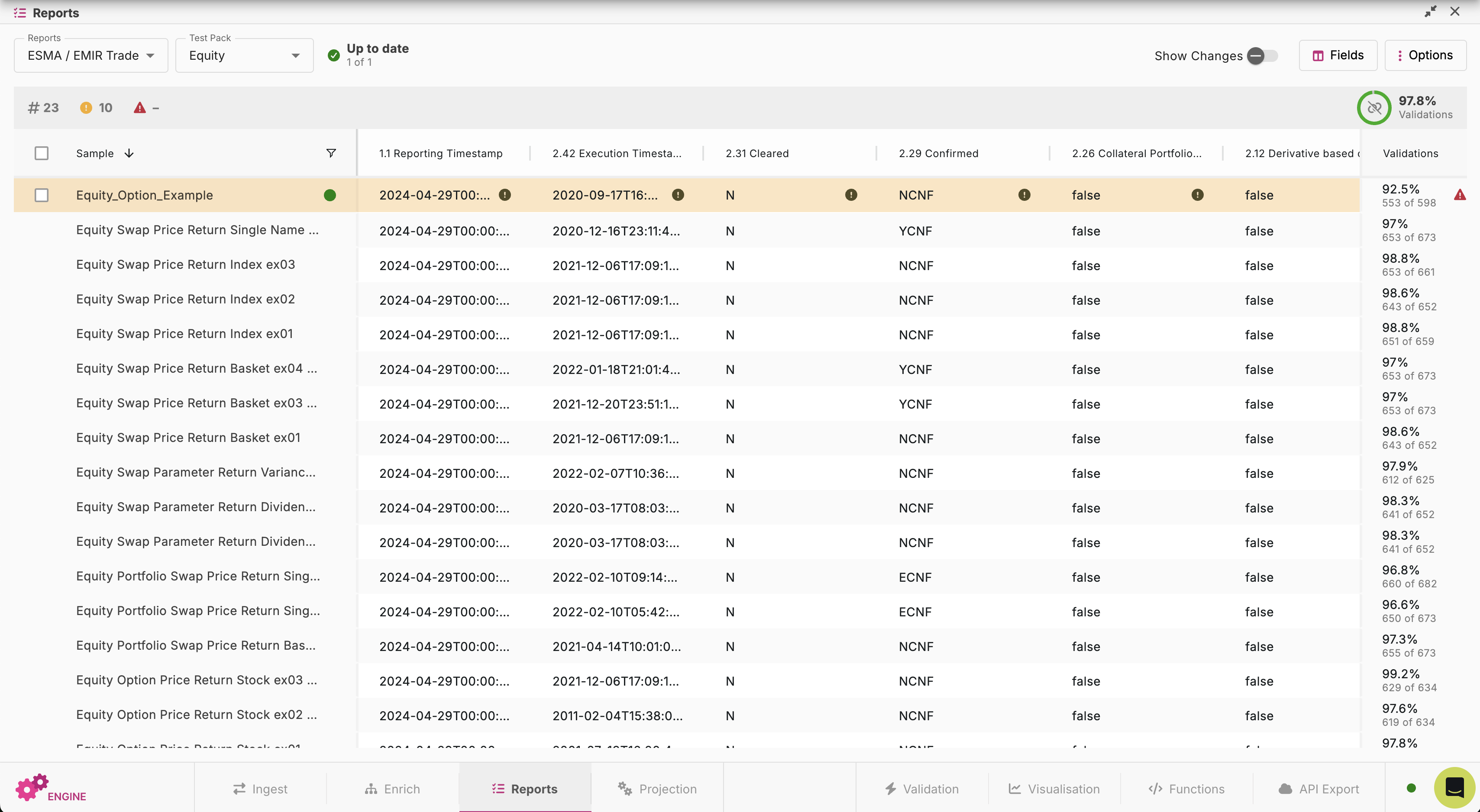Click the Fields button
Viewport: 1480px width, 812px height.
[1338, 55]
